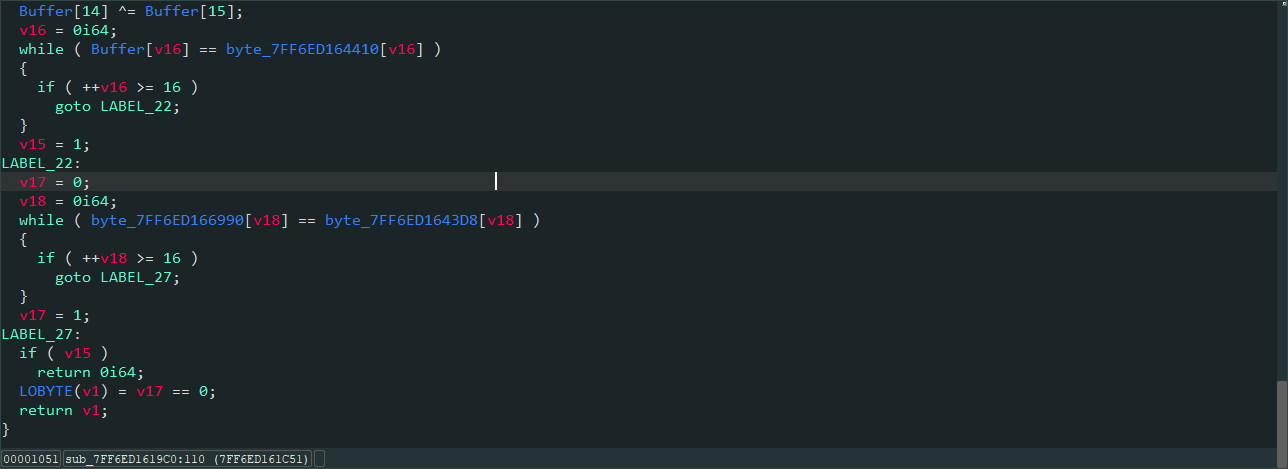Image resolution: width=1288 pixels, height=469 pixels.
Task: Click v15 inside the 'if ( v15 )' condition
Action: [77, 353]
